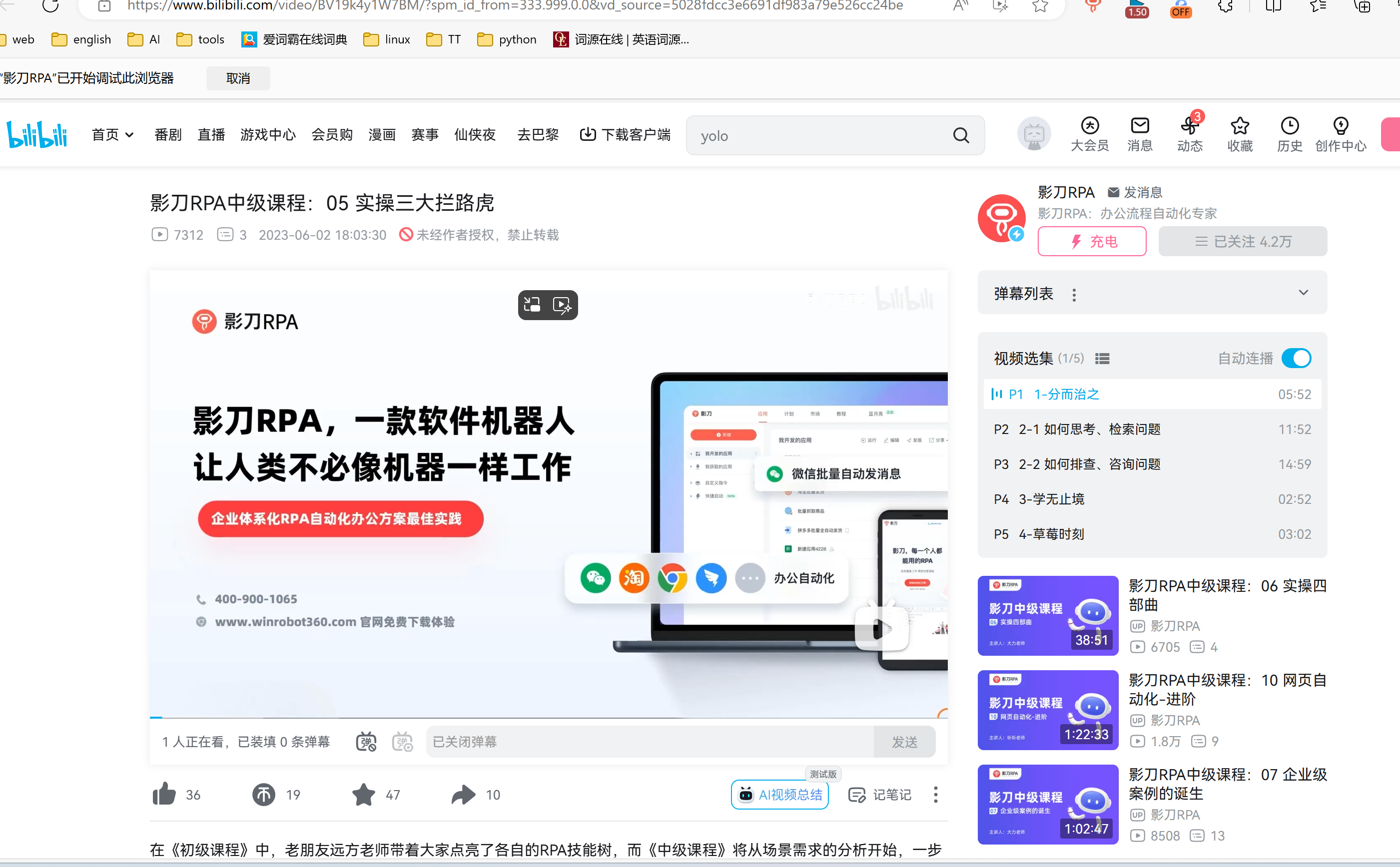Image resolution: width=1400 pixels, height=867 pixels.
Task: Open the 收藏 favorites icon in header
Action: [x=1240, y=134]
